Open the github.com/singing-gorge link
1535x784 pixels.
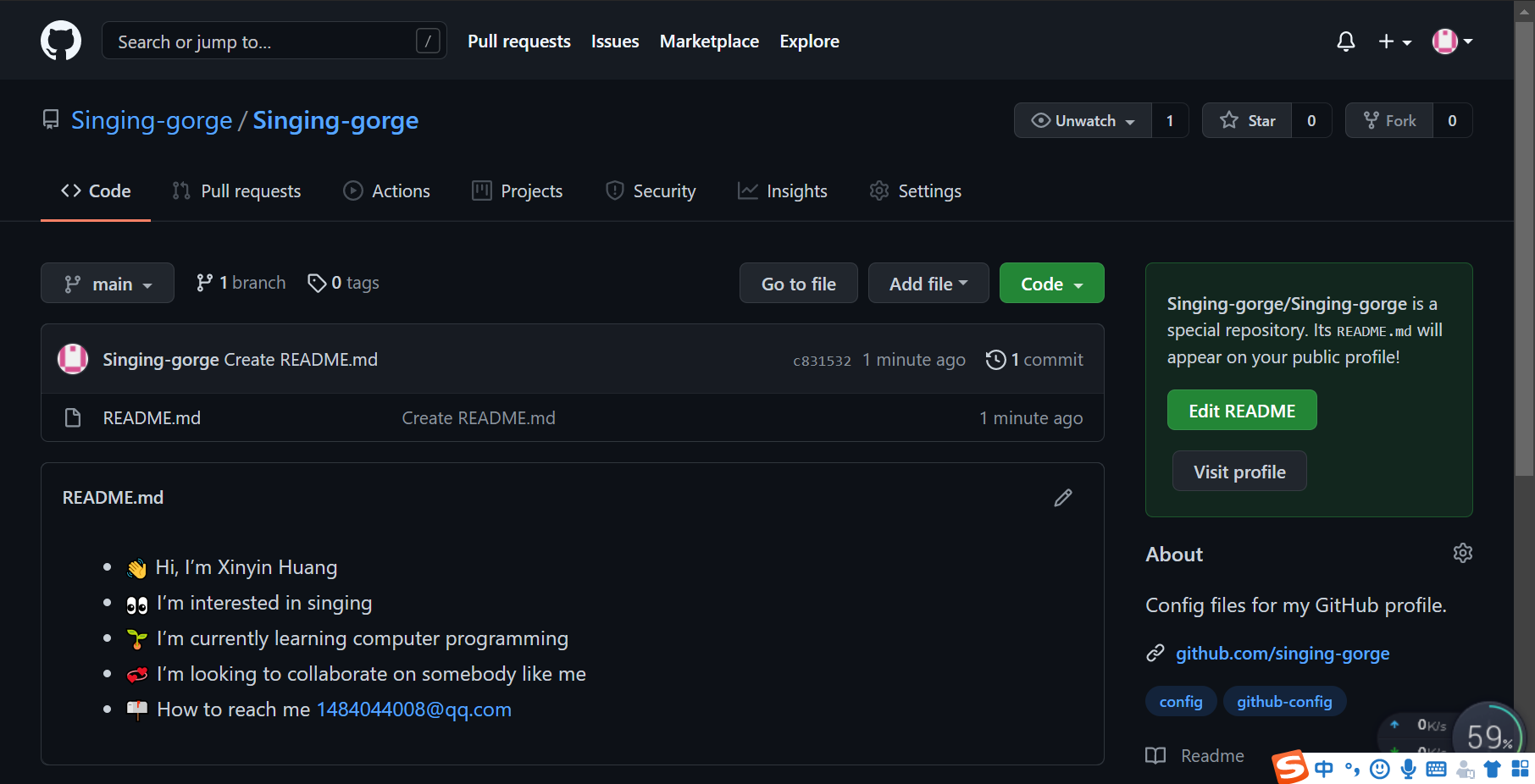point(1282,654)
